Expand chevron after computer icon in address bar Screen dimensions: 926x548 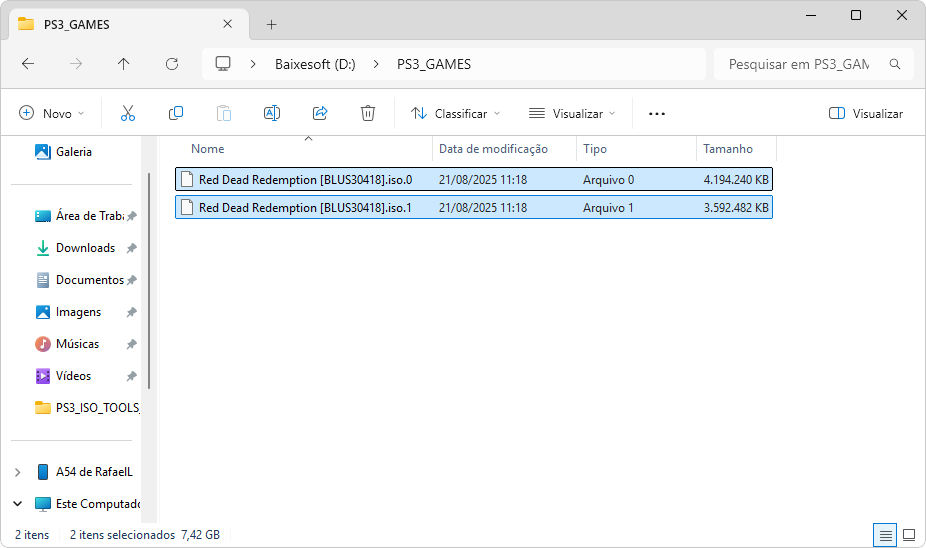pos(253,64)
